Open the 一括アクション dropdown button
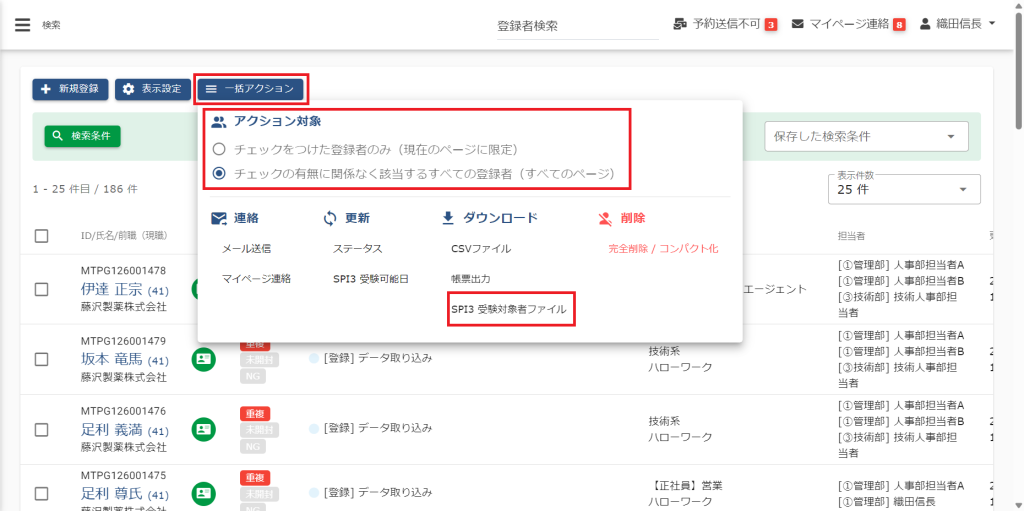 tap(251, 89)
